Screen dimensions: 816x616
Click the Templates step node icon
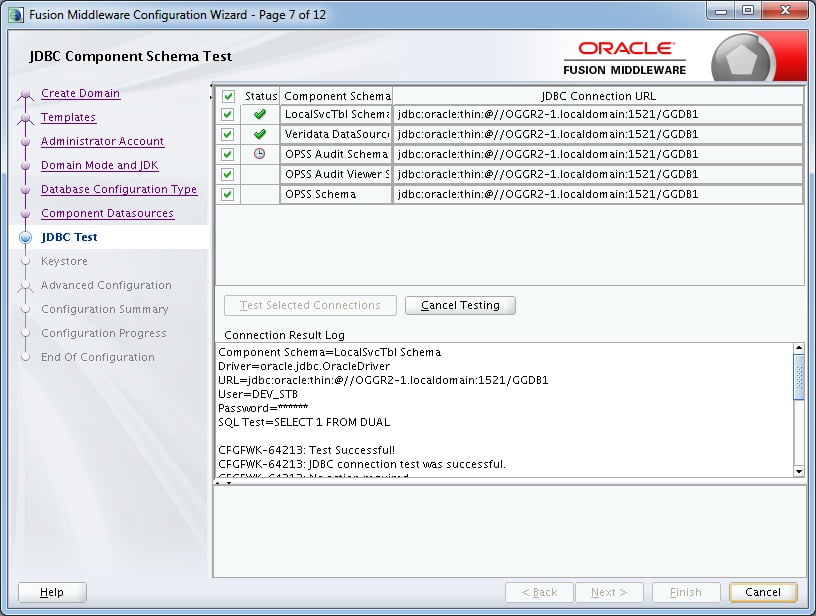[26, 118]
